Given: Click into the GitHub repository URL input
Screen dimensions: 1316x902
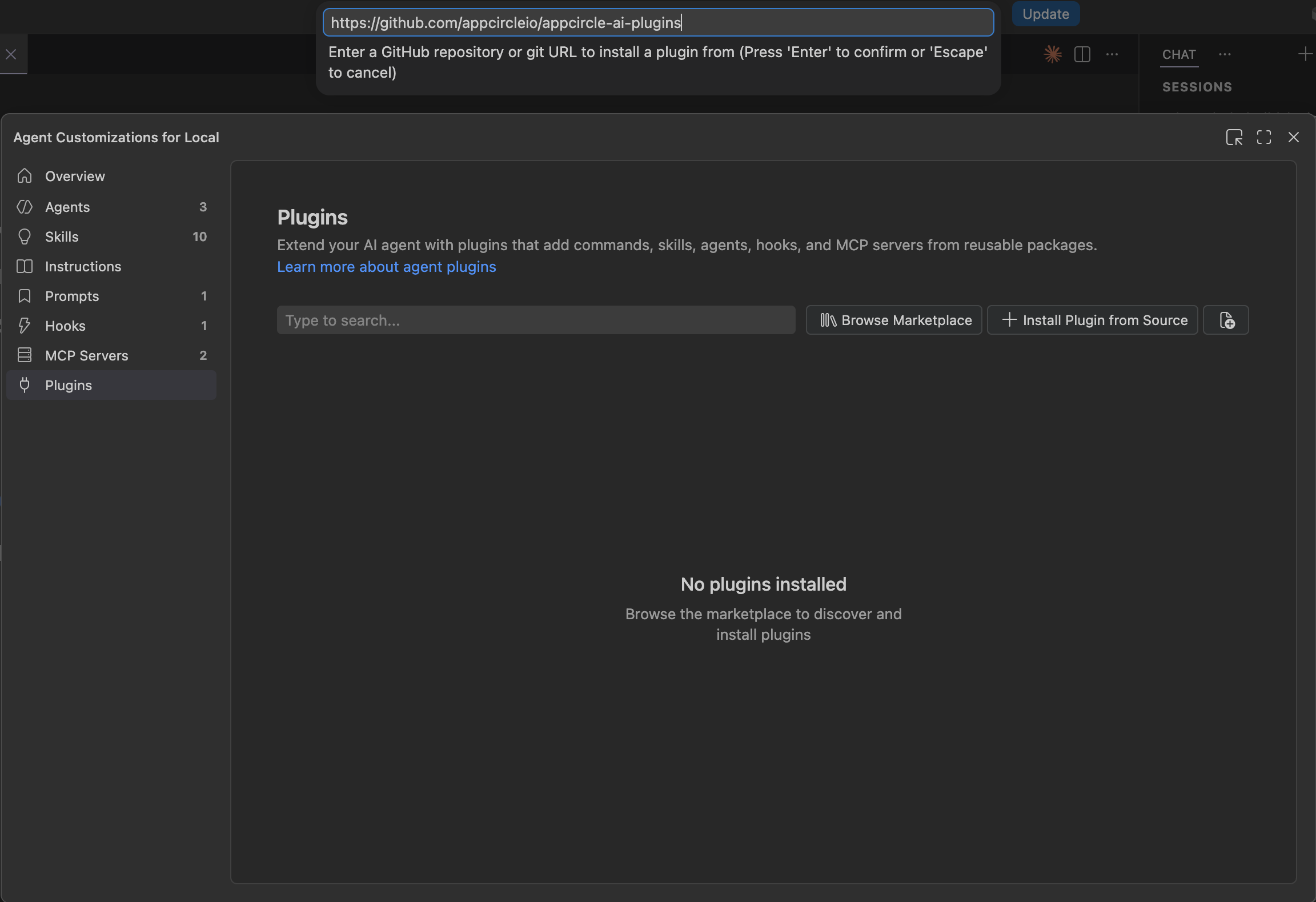Looking at the screenshot, I should pyautogui.click(x=658, y=23).
